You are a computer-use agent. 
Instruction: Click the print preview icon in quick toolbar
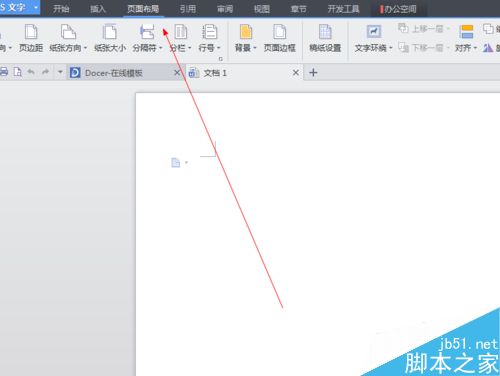[17, 72]
